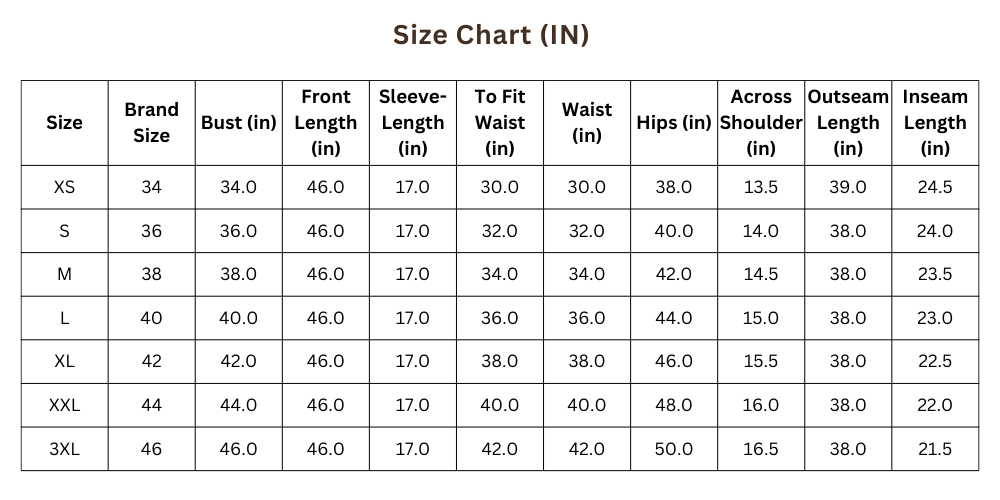The width and height of the screenshot is (1000, 500).
Task: Click the Brand Size column header
Action: pos(151,123)
